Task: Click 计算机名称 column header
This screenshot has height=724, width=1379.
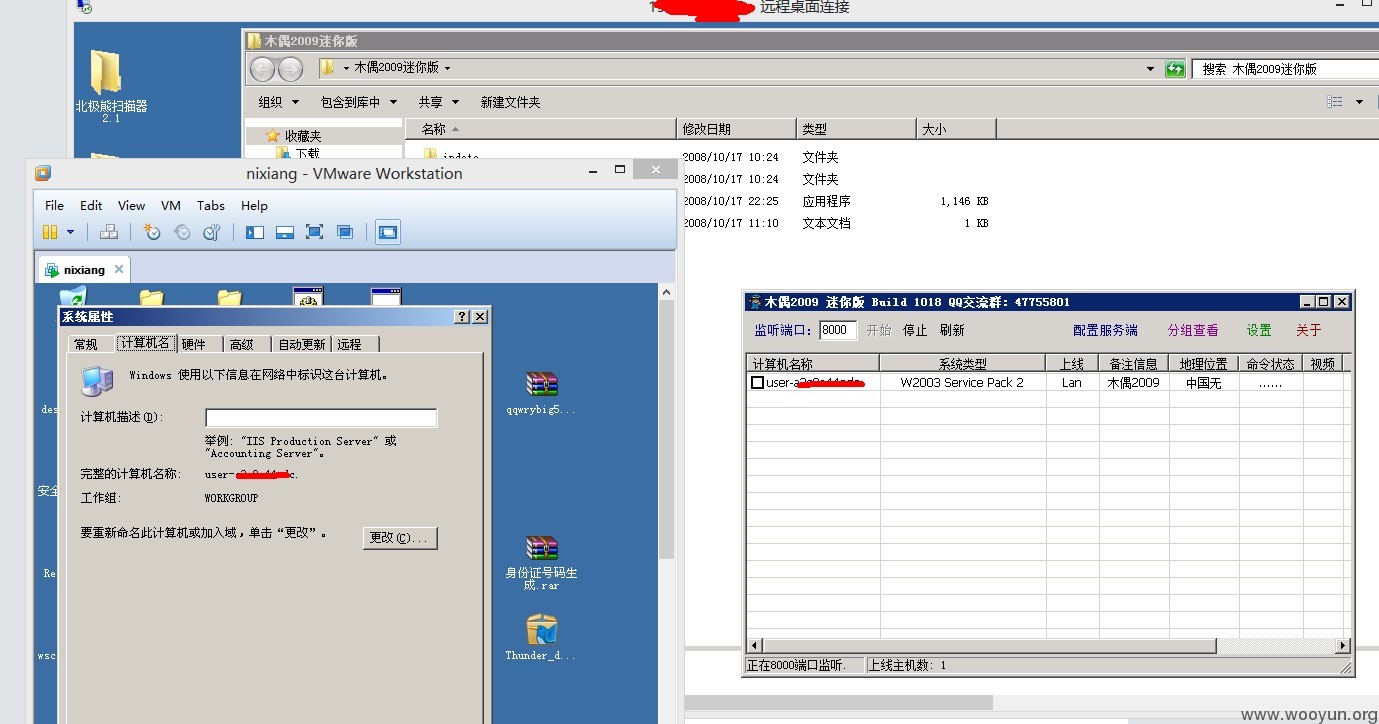Action: (x=813, y=364)
